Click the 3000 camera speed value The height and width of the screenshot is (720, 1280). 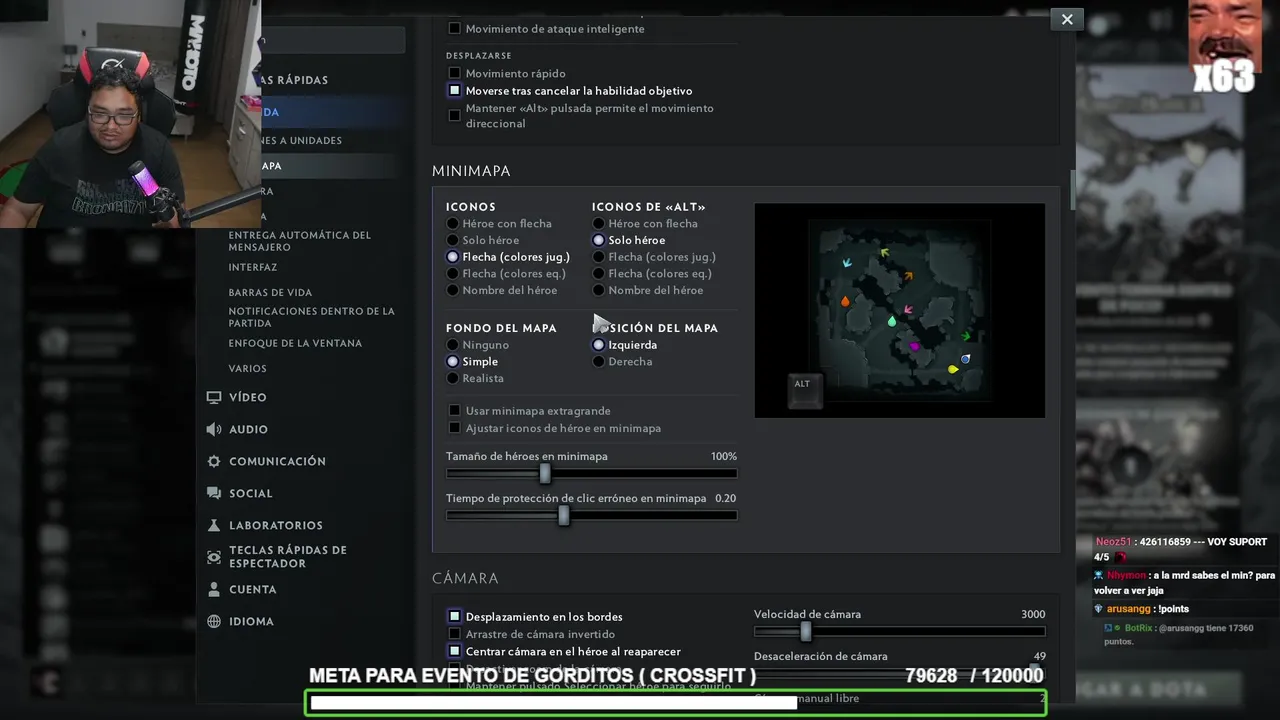click(1033, 614)
